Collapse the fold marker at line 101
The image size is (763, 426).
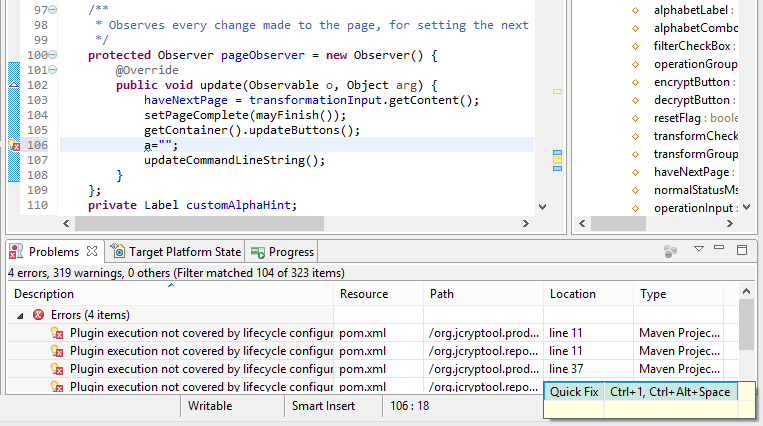pos(53,70)
